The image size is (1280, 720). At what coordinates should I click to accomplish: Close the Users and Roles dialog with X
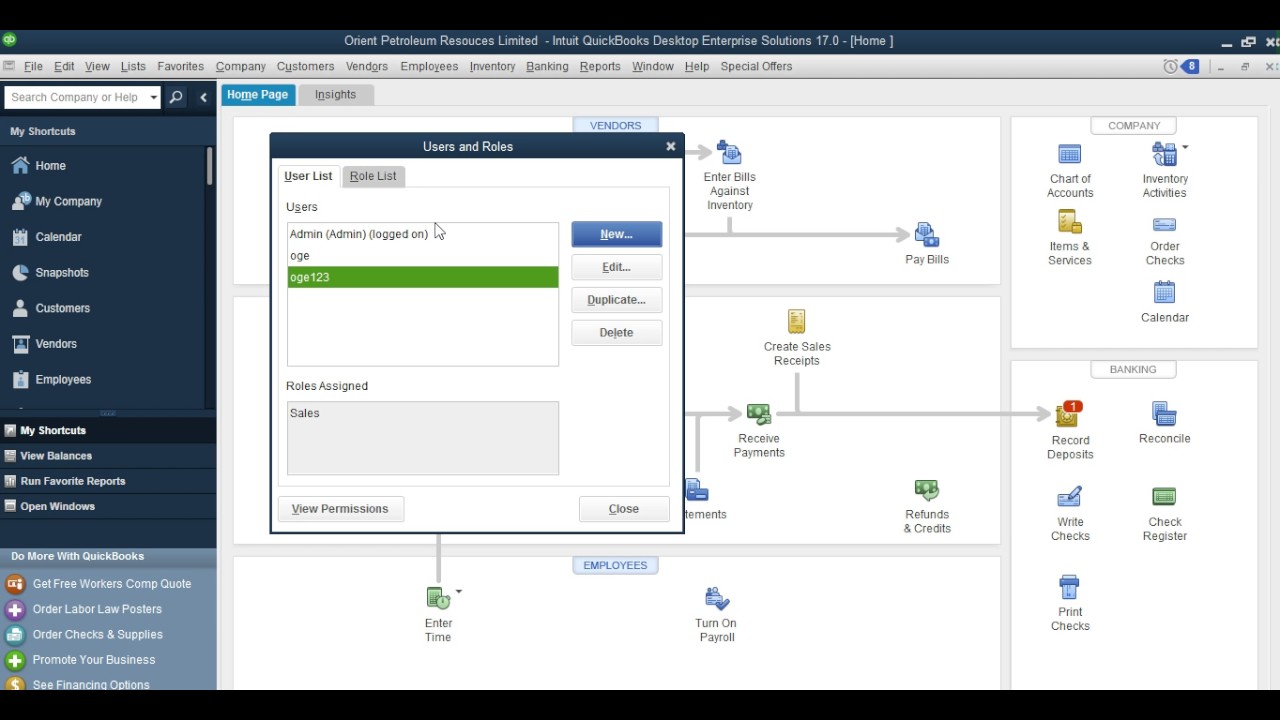pos(671,146)
